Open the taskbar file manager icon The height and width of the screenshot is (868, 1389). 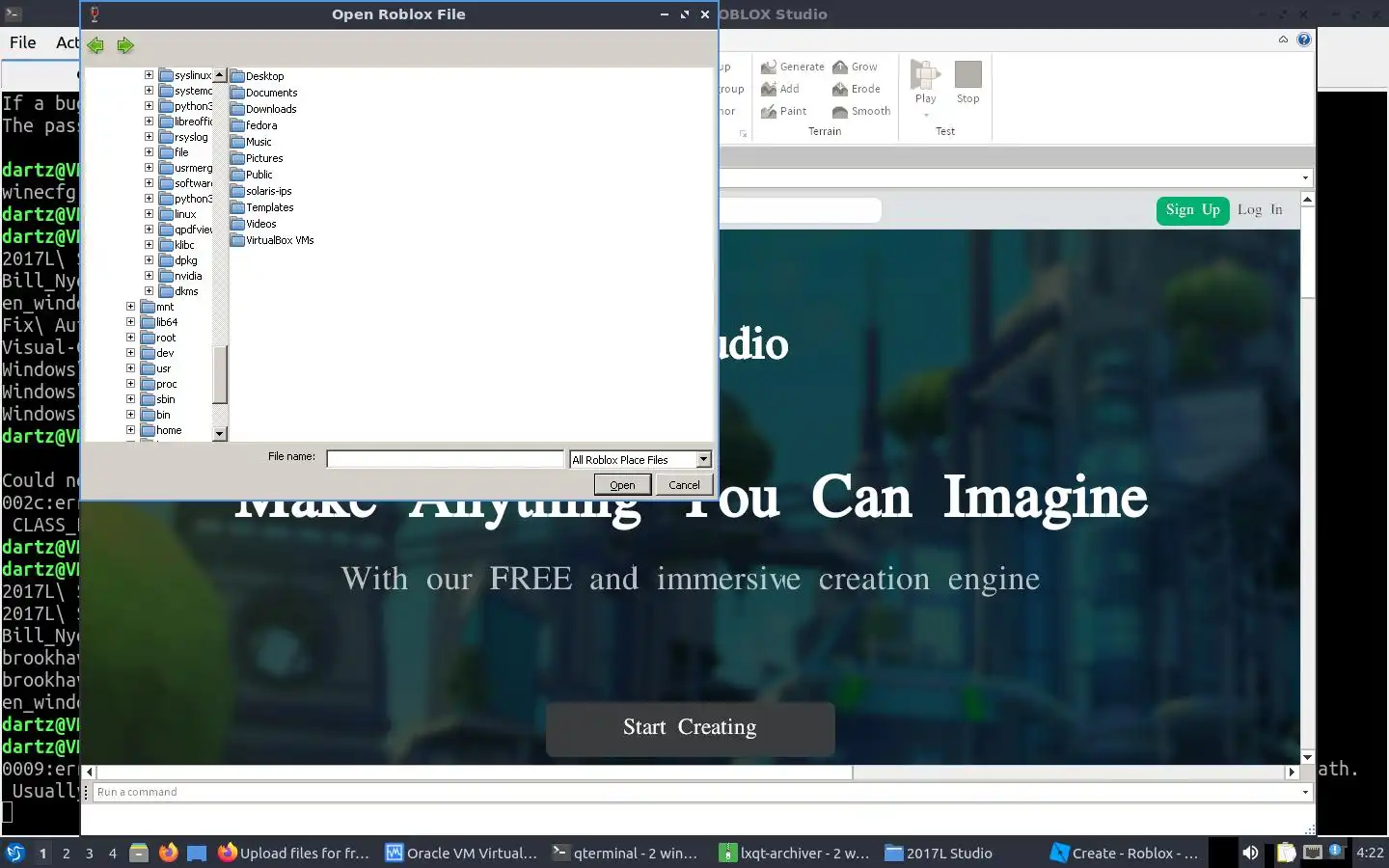[x=139, y=853]
